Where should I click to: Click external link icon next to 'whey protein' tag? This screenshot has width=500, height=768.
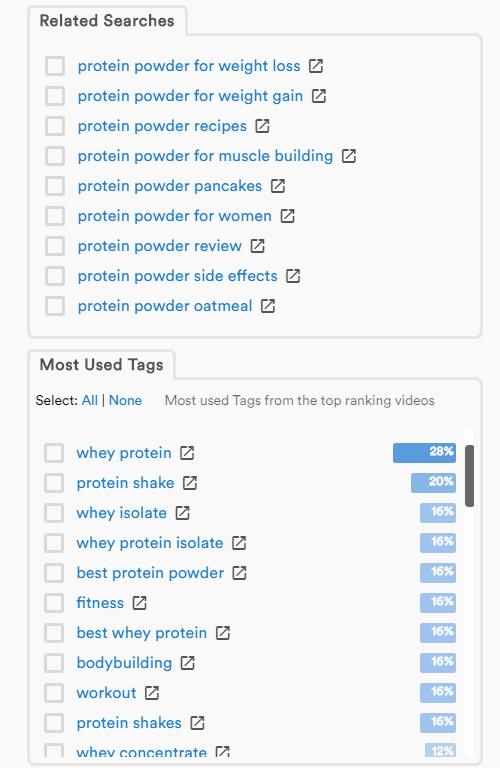pyautogui.click(x=187, y=453)
